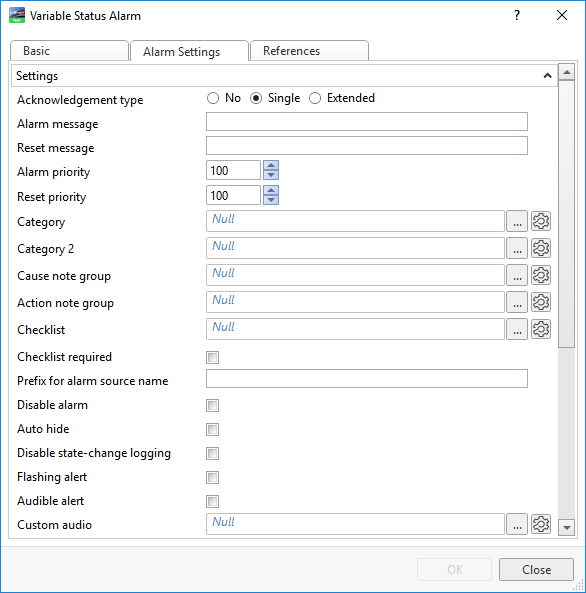
Task: Check Disable state-change logging
Action: [x=213, y=453]
